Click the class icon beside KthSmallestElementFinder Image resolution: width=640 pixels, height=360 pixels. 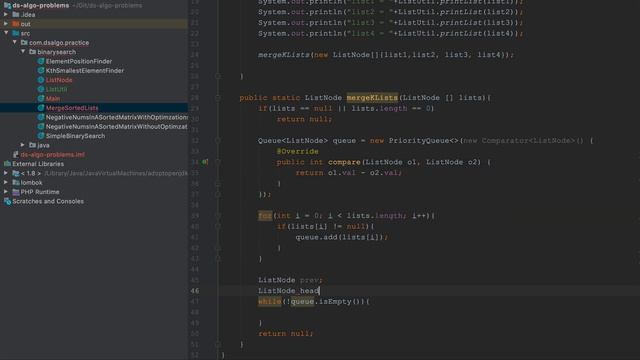click(41, 71)
